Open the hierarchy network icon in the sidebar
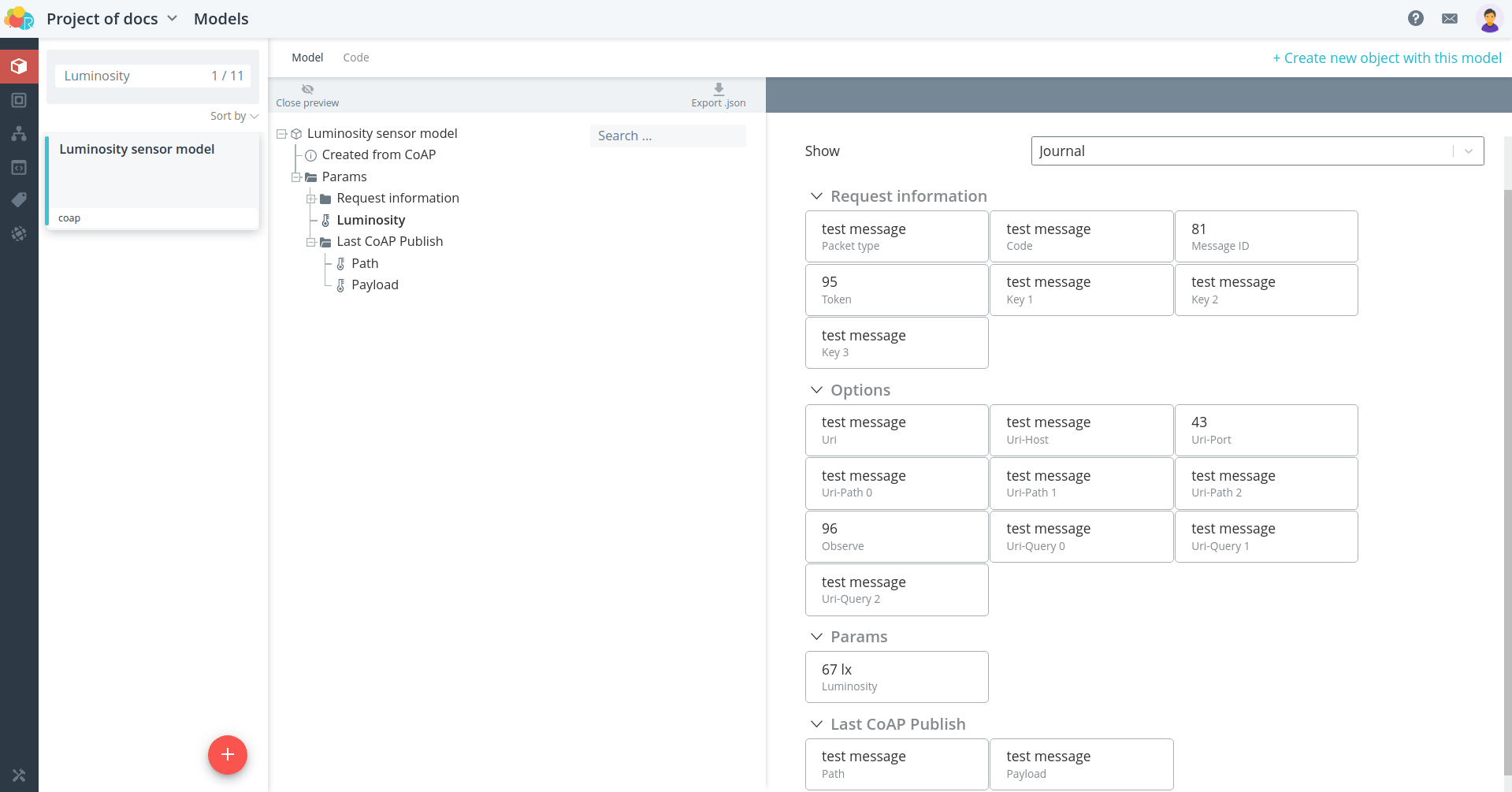1512x792 pixels. (19, 133)
